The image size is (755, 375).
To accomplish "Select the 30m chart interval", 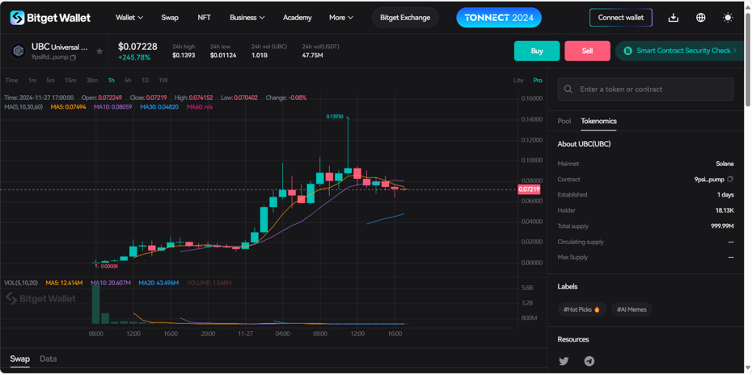I will (x=92, y=80).
